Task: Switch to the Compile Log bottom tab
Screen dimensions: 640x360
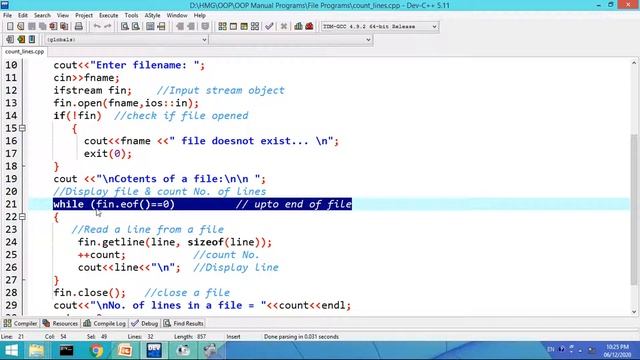Action: 104,323
